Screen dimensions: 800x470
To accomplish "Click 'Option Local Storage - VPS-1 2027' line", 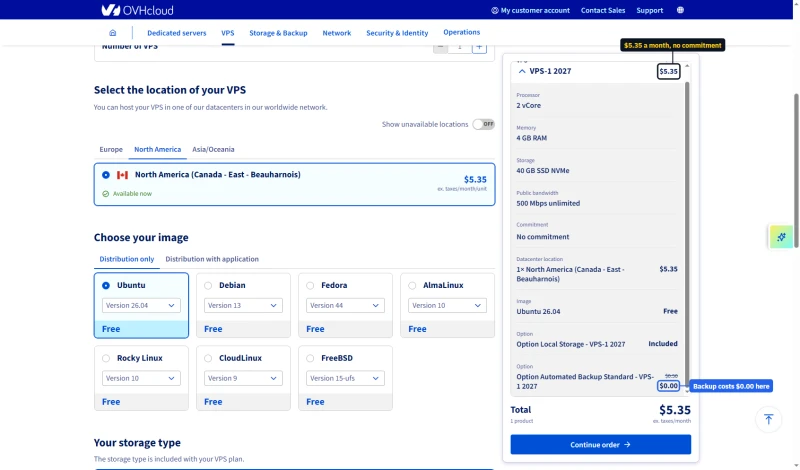I will pyautogui.click(x=570, y=344).
